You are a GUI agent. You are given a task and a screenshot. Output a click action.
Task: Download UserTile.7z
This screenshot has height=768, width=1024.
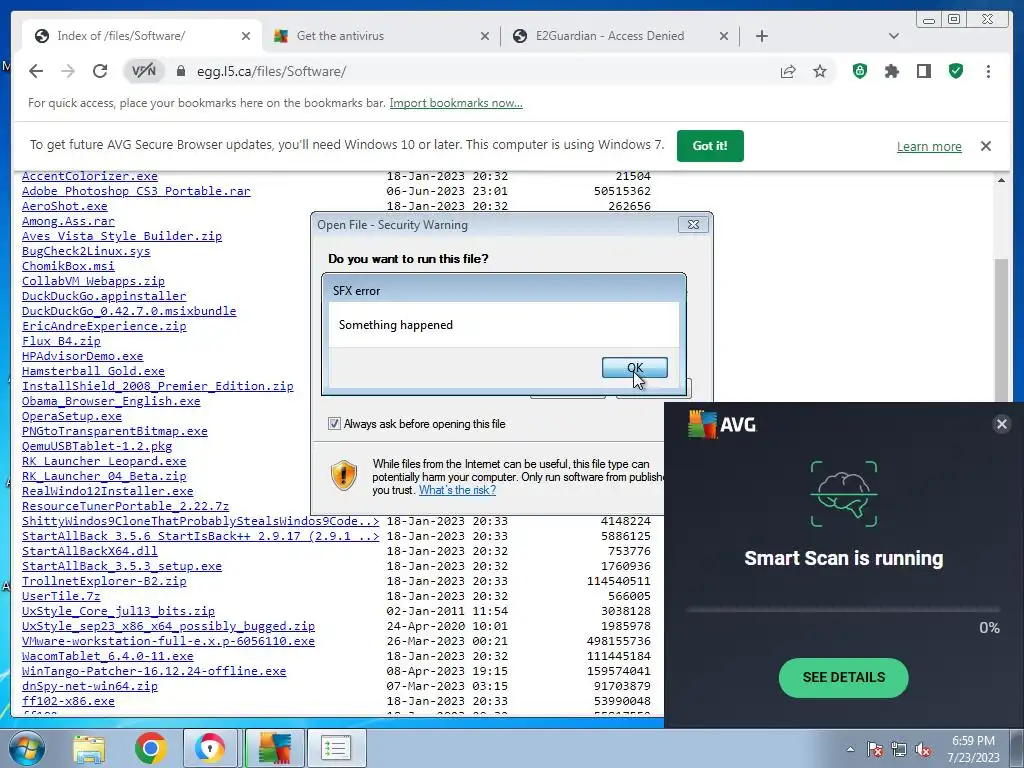coord(61,596)
